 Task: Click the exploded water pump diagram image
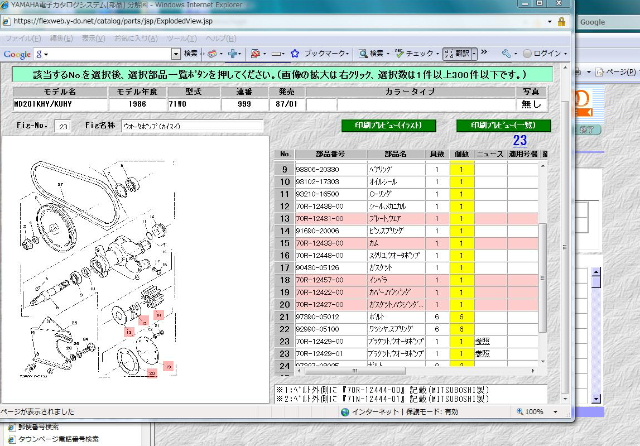[x=98, y=269]
